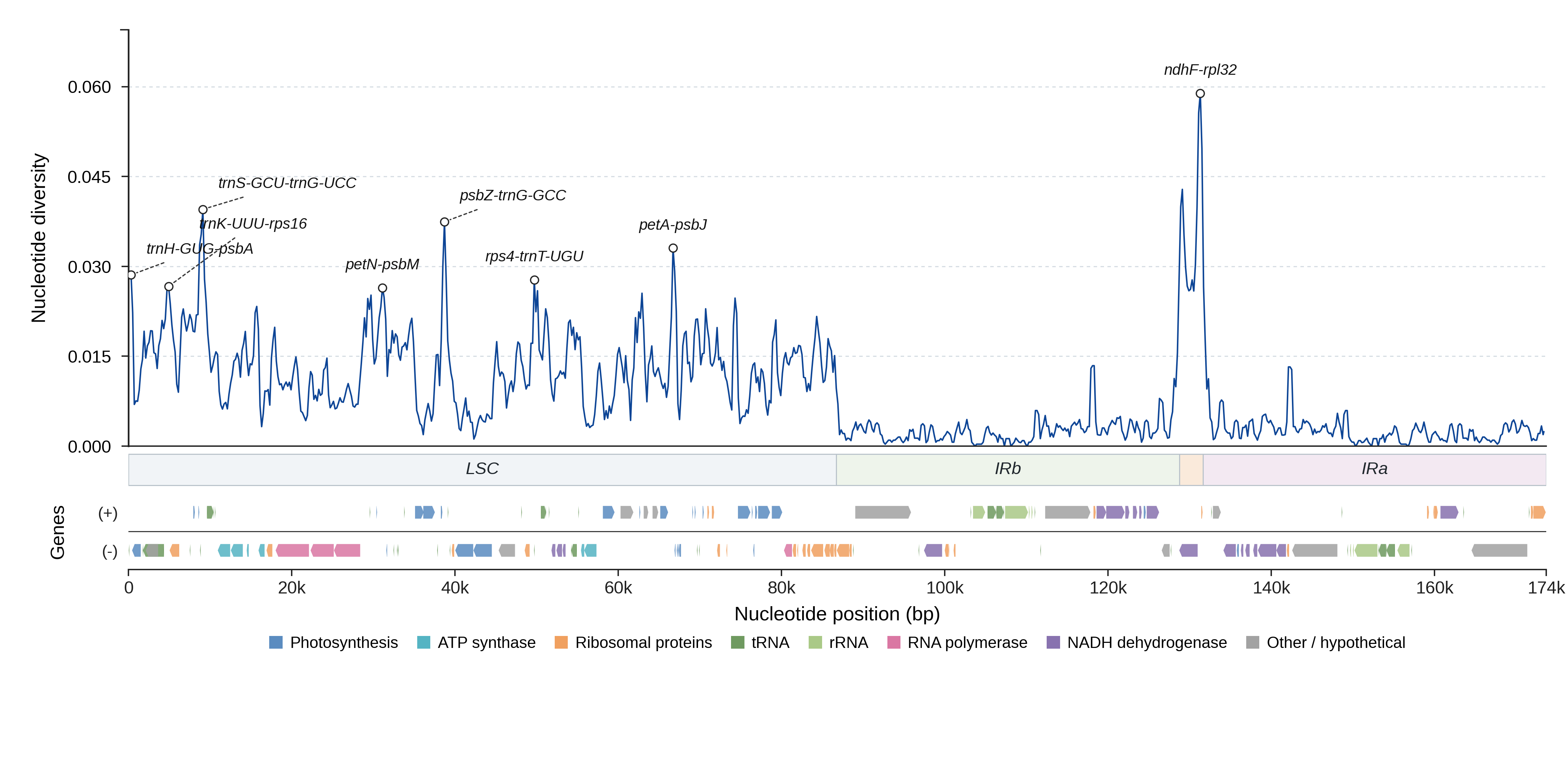The width and height of the screenshot is (1568, 763).
Task: Click the 140k x-axis tick label
Action: [1271, 588]
